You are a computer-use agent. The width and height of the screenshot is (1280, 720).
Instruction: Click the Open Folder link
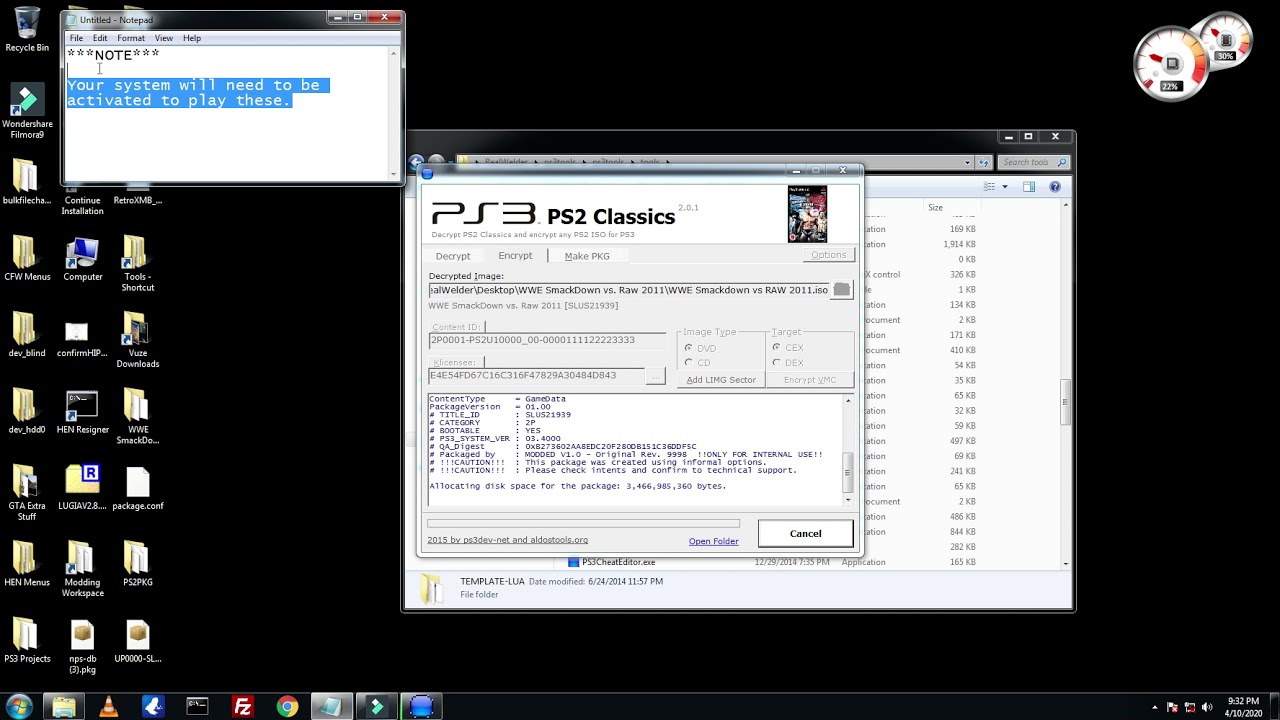(713, 541)
